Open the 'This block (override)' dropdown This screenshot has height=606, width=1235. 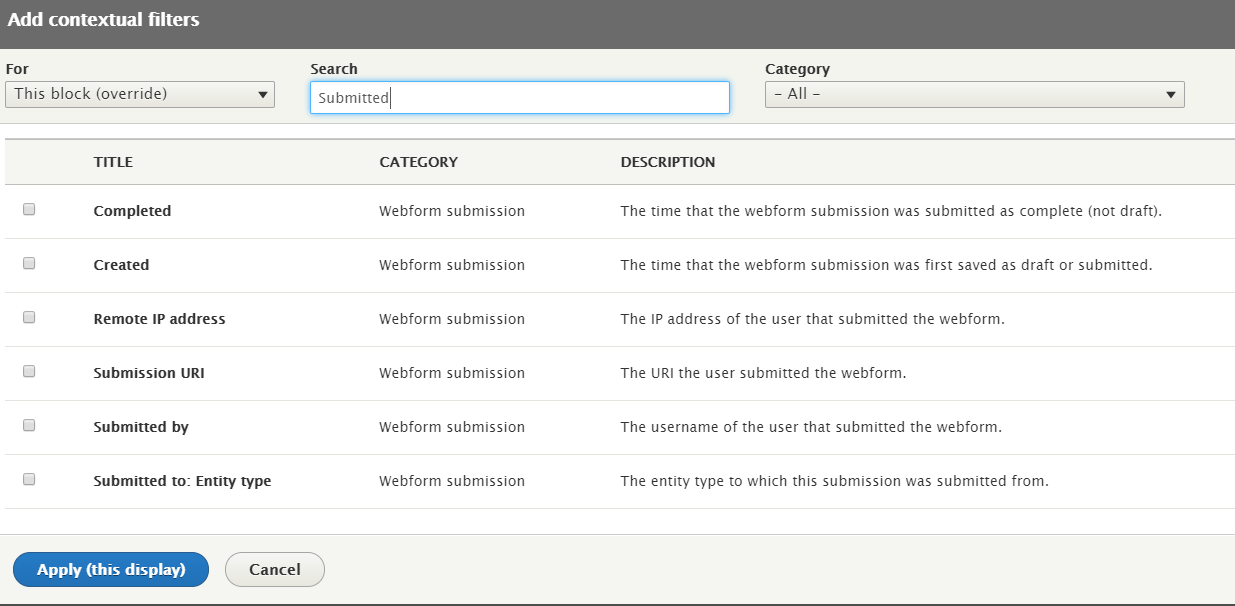[139, 94]
